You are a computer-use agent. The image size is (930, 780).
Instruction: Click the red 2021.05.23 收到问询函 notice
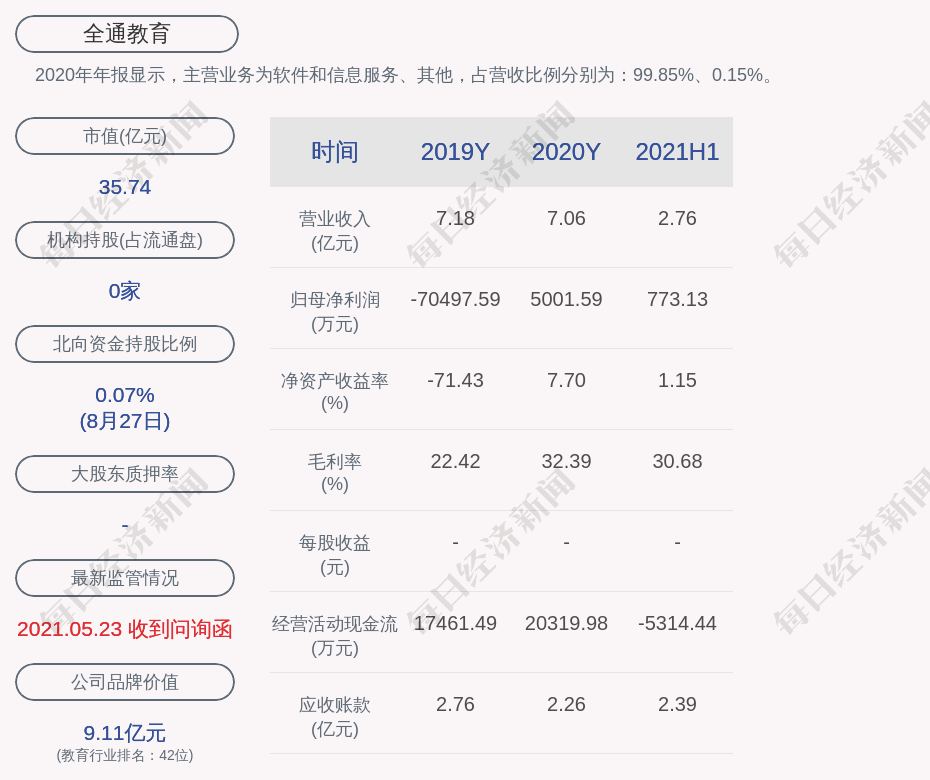click(x=125, y=629)
